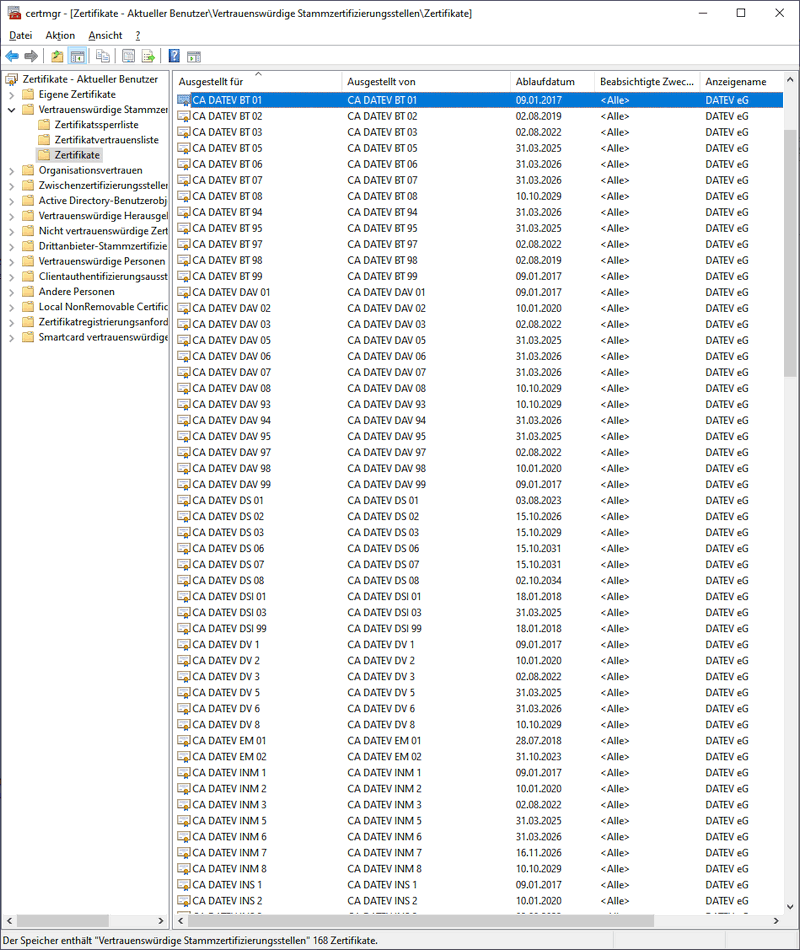Image resolution: width=800 pixels, height=950 pixels.
Task: Click the blue Back arrow in toolbar
Action: click(x=12, y=56)
